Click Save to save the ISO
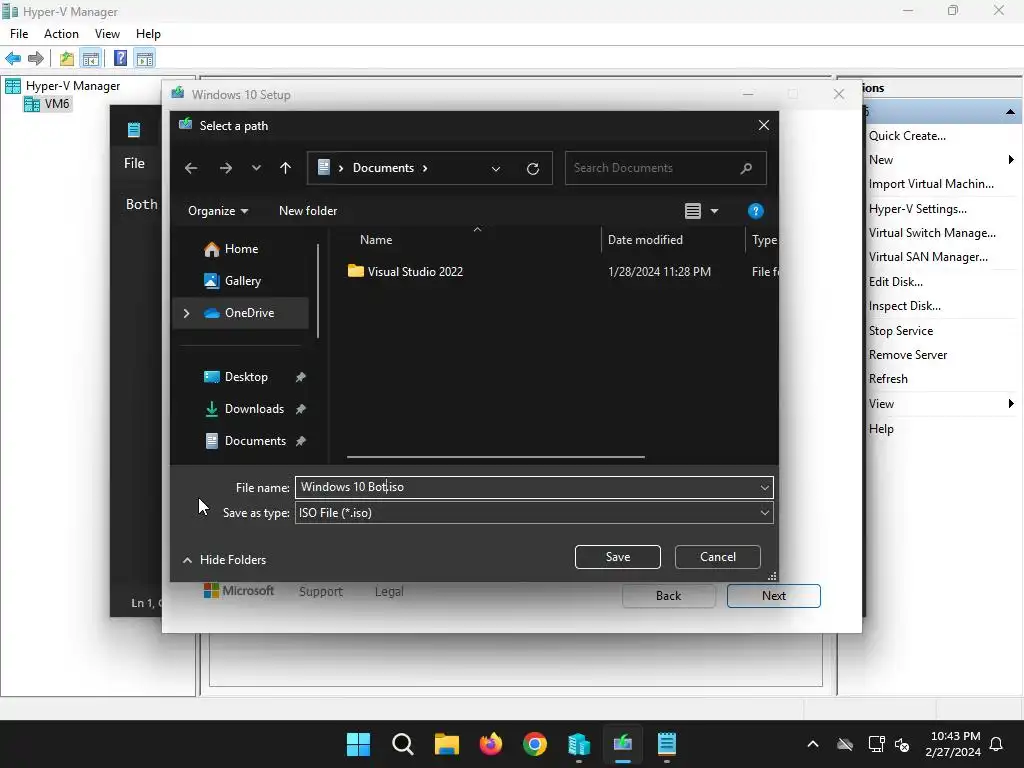The width and height of the screenshot is (1024, 768). 618,557
